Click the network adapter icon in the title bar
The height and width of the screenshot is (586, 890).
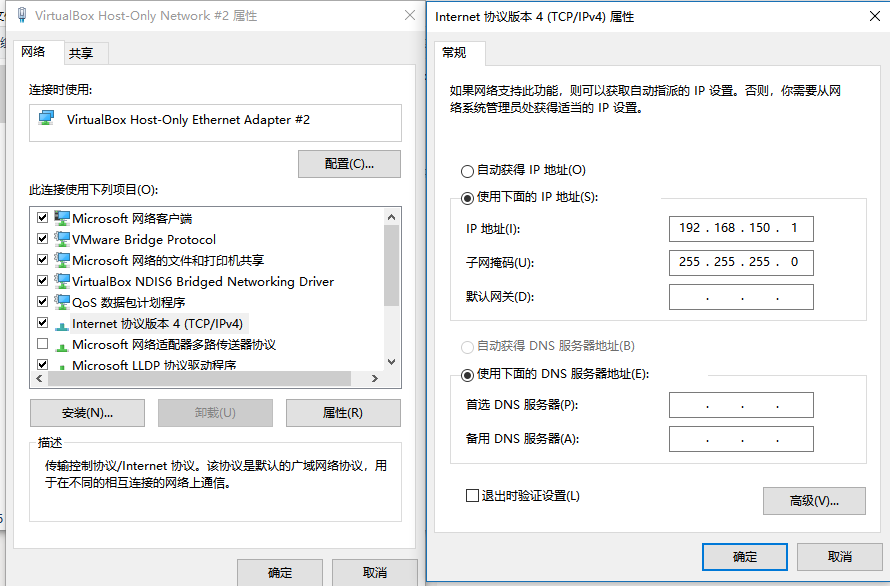(22, 15)
